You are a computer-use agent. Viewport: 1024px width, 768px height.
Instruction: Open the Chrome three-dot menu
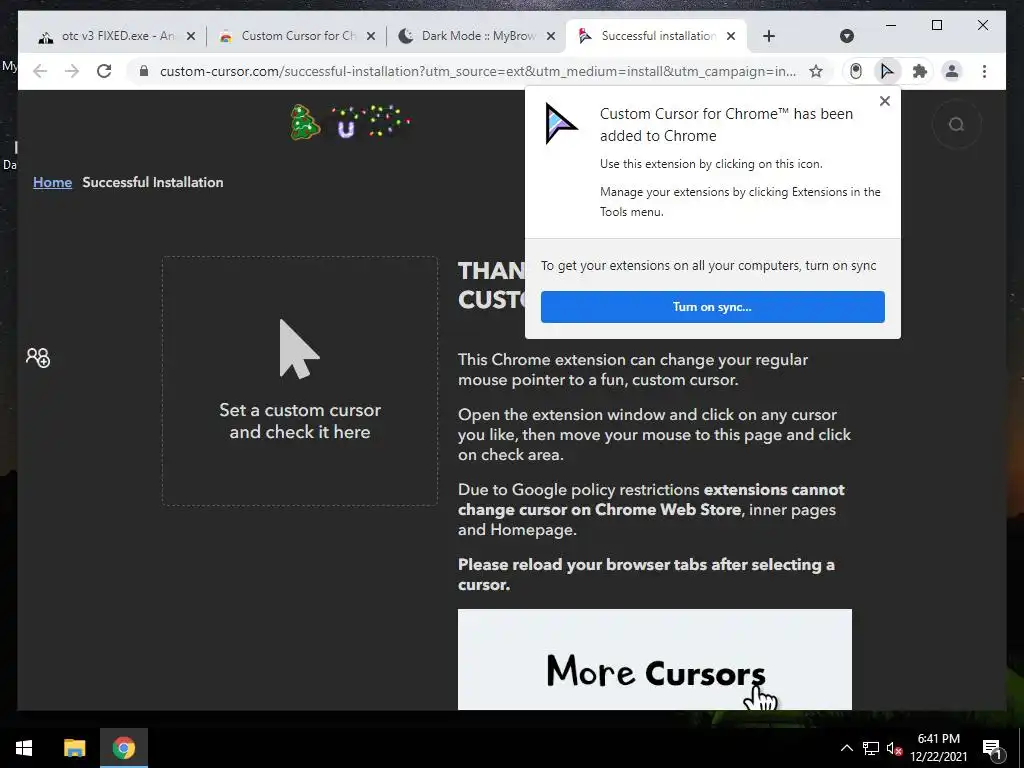click(x=984, y=71)
